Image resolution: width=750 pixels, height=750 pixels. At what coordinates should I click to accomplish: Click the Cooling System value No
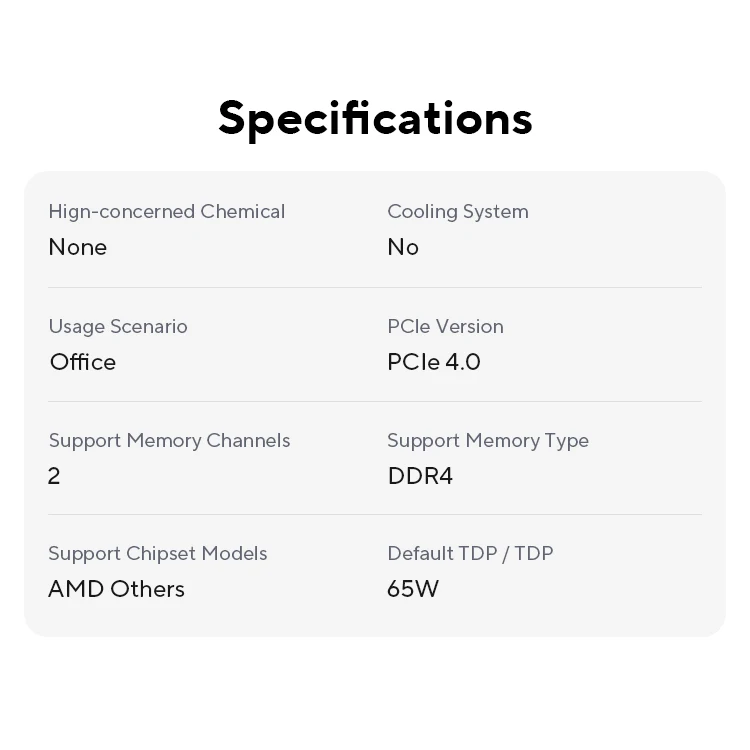[403, 247]
